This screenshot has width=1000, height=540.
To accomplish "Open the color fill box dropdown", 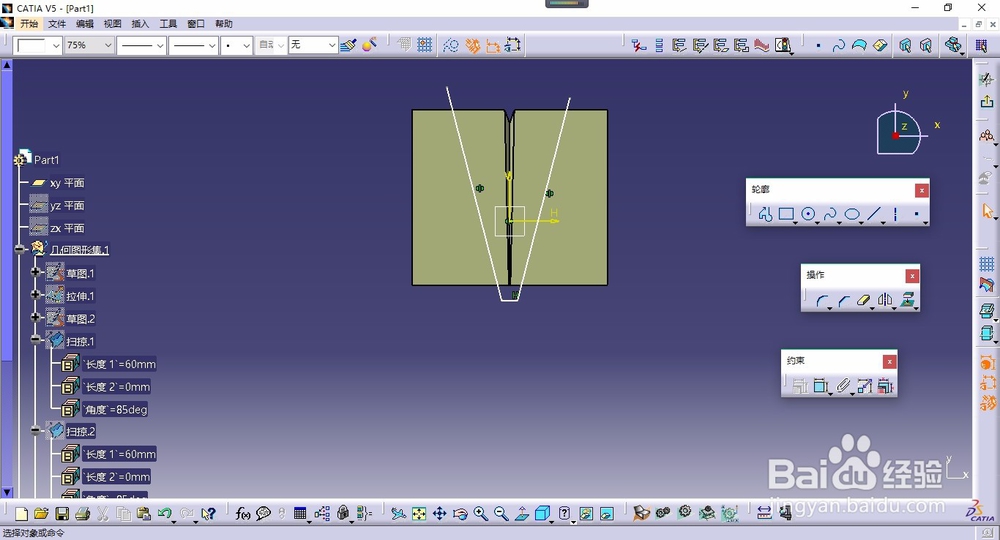I will tap(55, 45).
